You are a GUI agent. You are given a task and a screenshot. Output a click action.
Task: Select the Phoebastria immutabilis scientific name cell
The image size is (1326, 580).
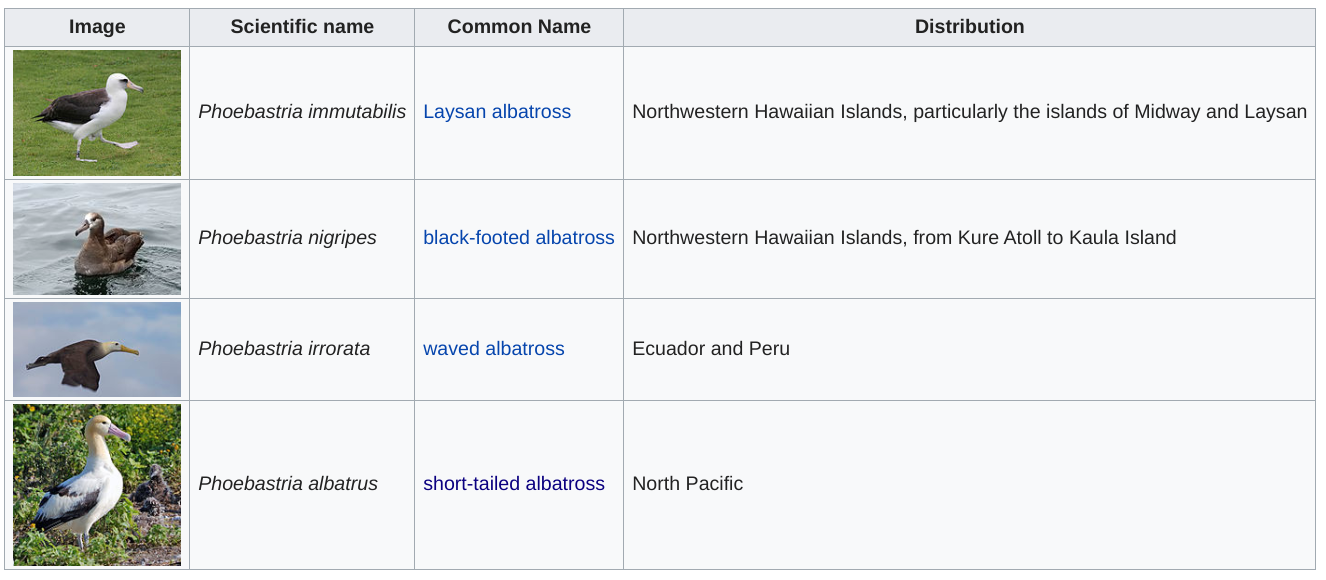(x=302, y=112)
